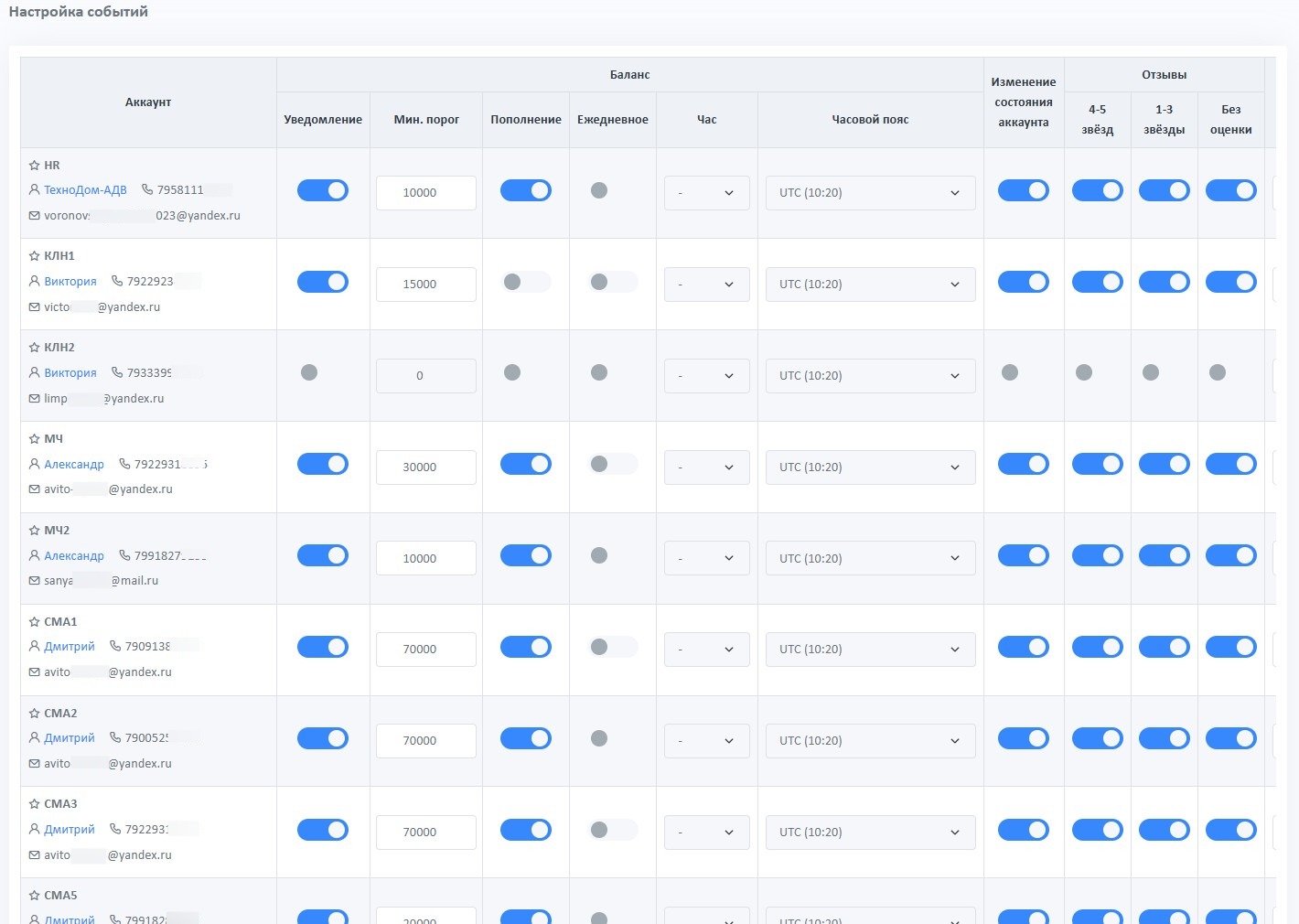This screenshot has width=1299, height=924.
Task: Click the mail icon in the КЛН2 row
Action: click(x=34, y=399)
